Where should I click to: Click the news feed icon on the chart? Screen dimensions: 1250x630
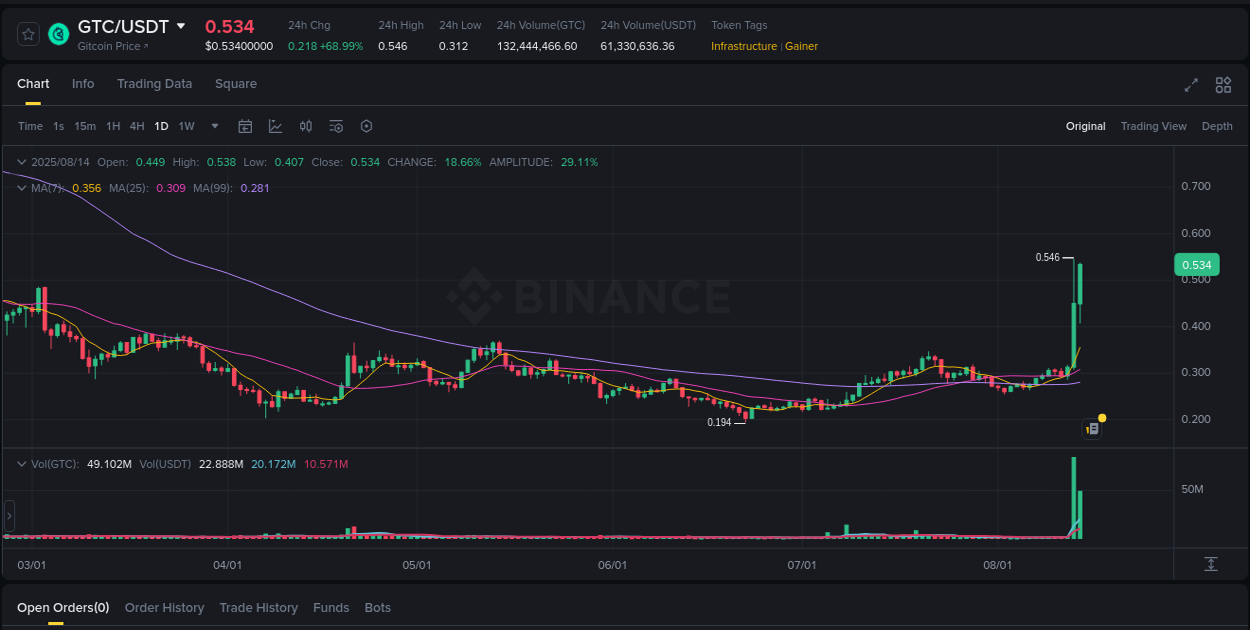point(1091,428)
